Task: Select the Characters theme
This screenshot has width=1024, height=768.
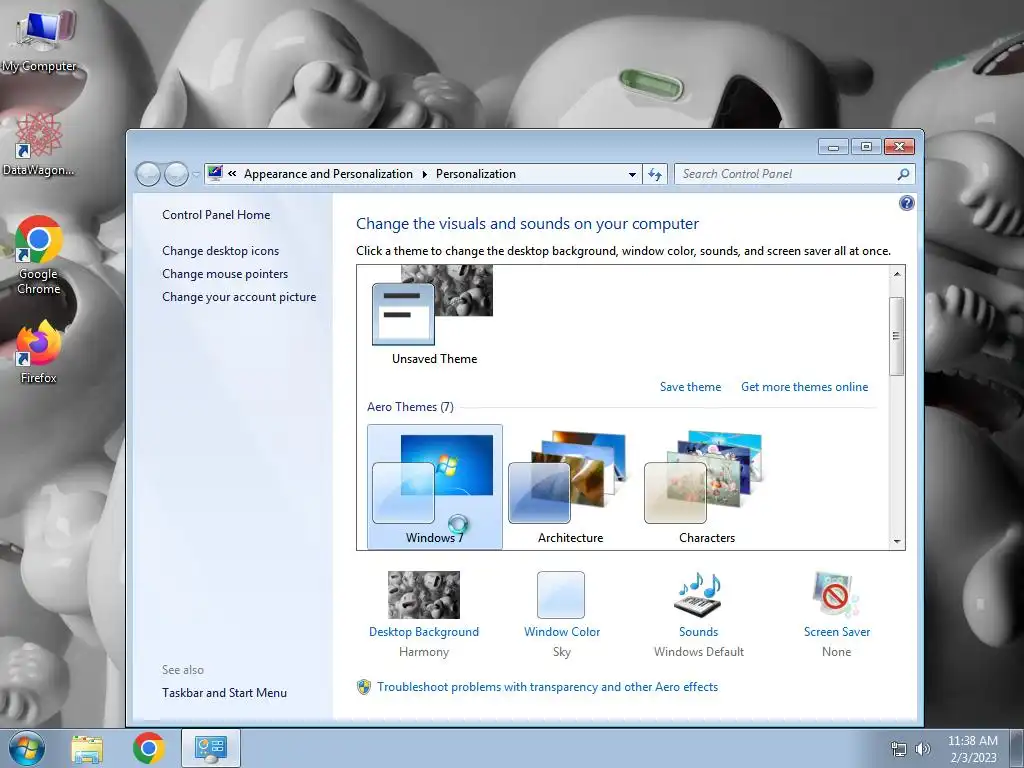Action: point(707,487)
